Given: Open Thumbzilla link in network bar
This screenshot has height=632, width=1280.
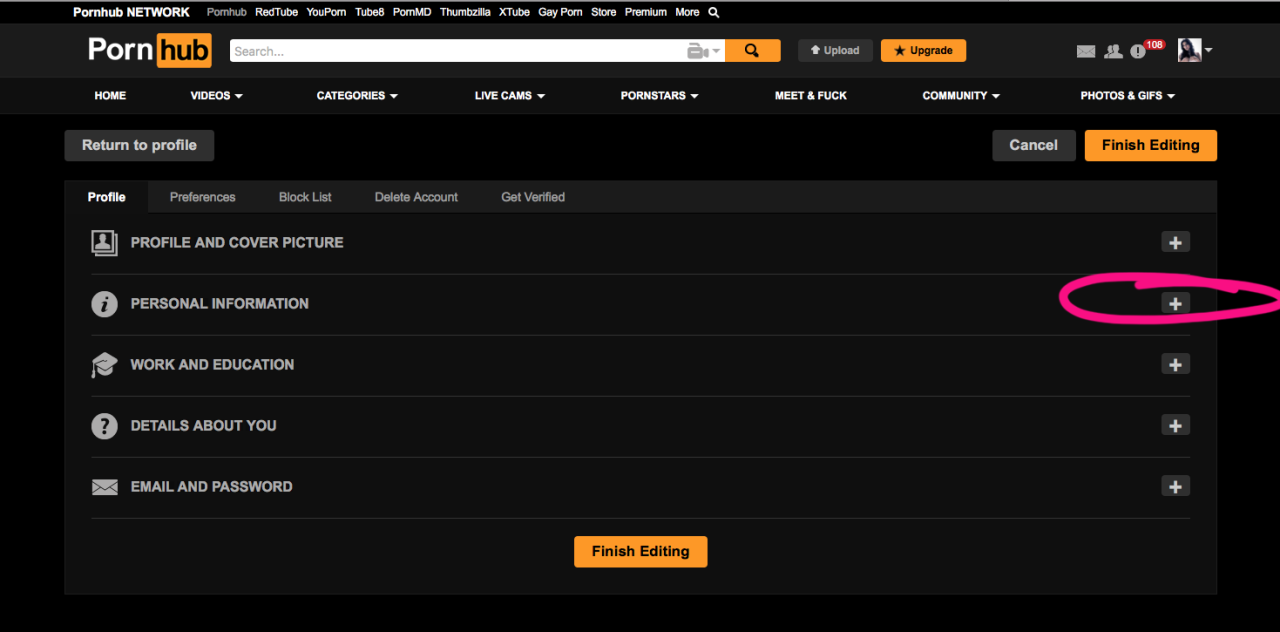Looking at the screenshot, I should coord(465,12).
